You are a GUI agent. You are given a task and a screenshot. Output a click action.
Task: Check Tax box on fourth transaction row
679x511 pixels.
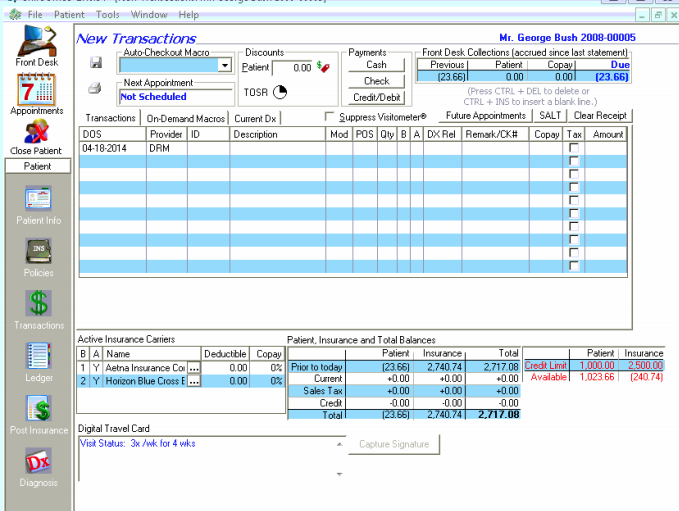point(574,187)
